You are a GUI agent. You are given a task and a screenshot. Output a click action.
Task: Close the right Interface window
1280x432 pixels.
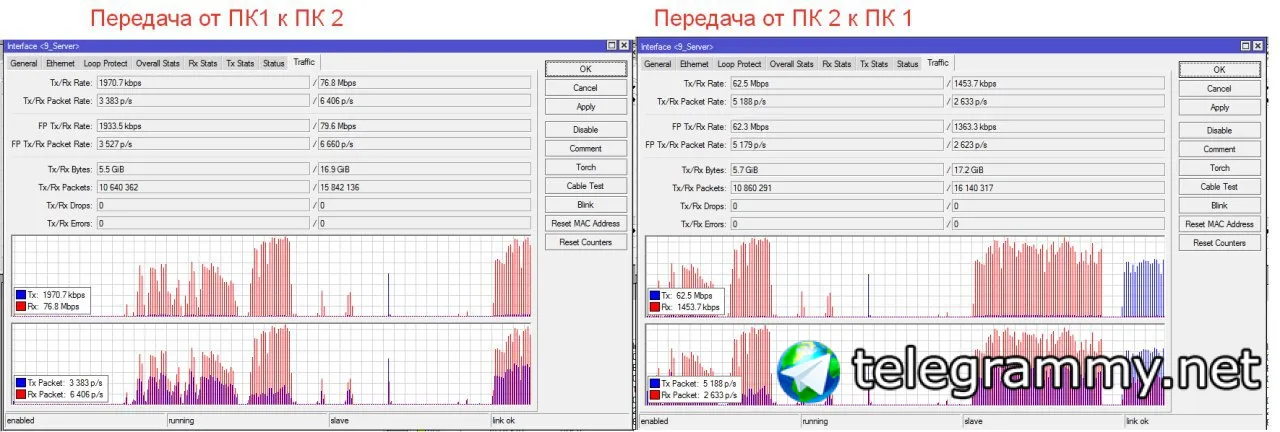pos(1258,47)
